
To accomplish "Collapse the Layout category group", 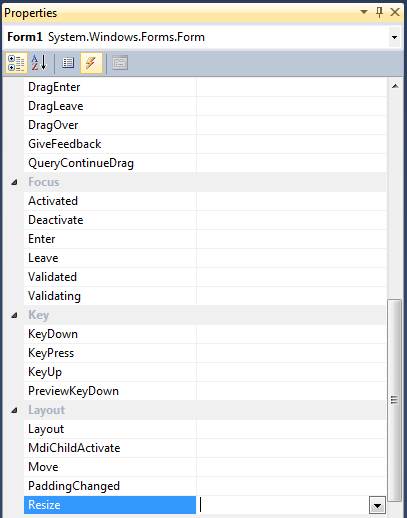I will [14, 410].
